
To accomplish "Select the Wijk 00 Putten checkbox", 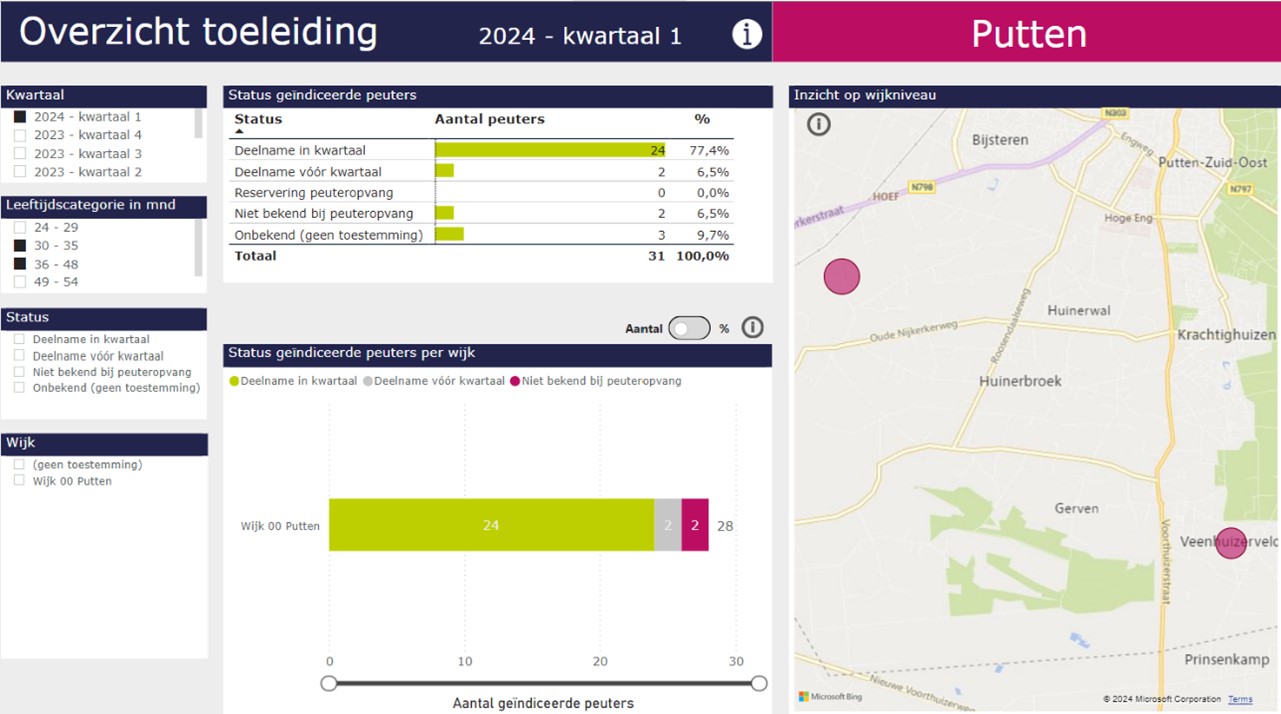I will tap(19, 481).
